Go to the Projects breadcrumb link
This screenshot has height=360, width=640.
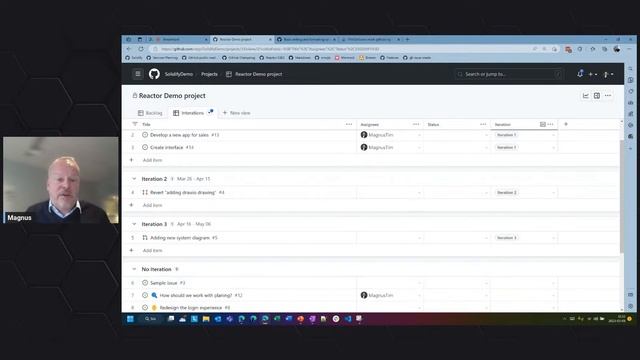[x=209, y=74]
